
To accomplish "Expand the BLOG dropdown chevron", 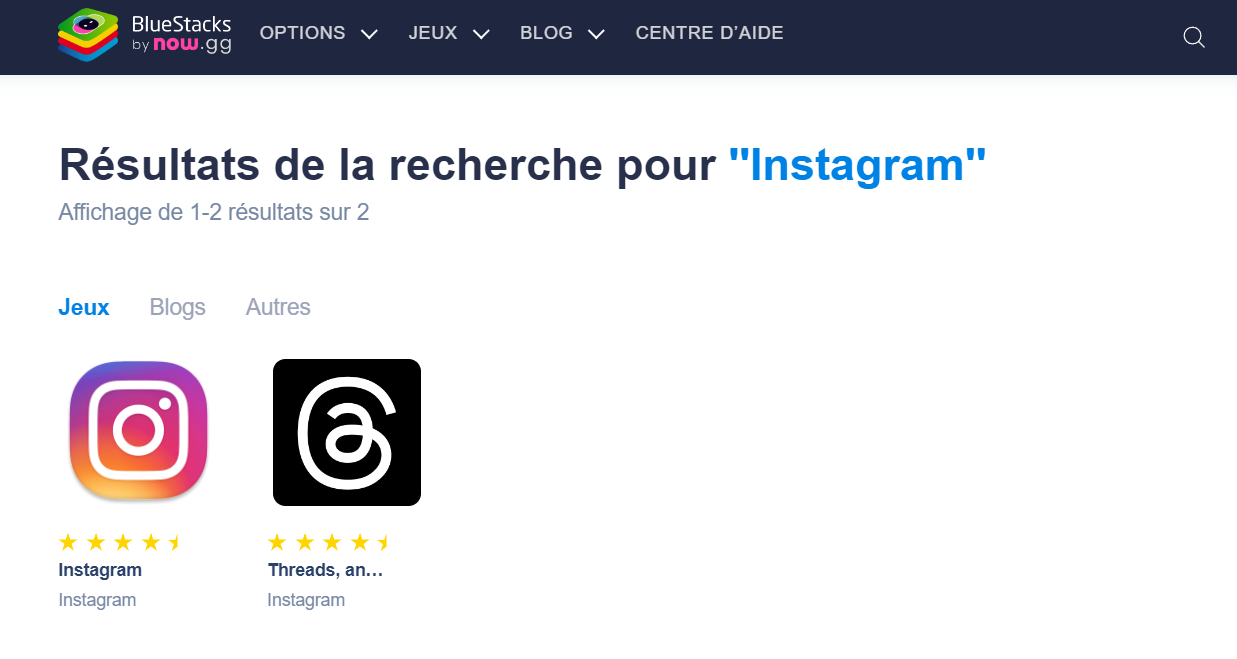I will pyautogui.click(x=596, y=34).
